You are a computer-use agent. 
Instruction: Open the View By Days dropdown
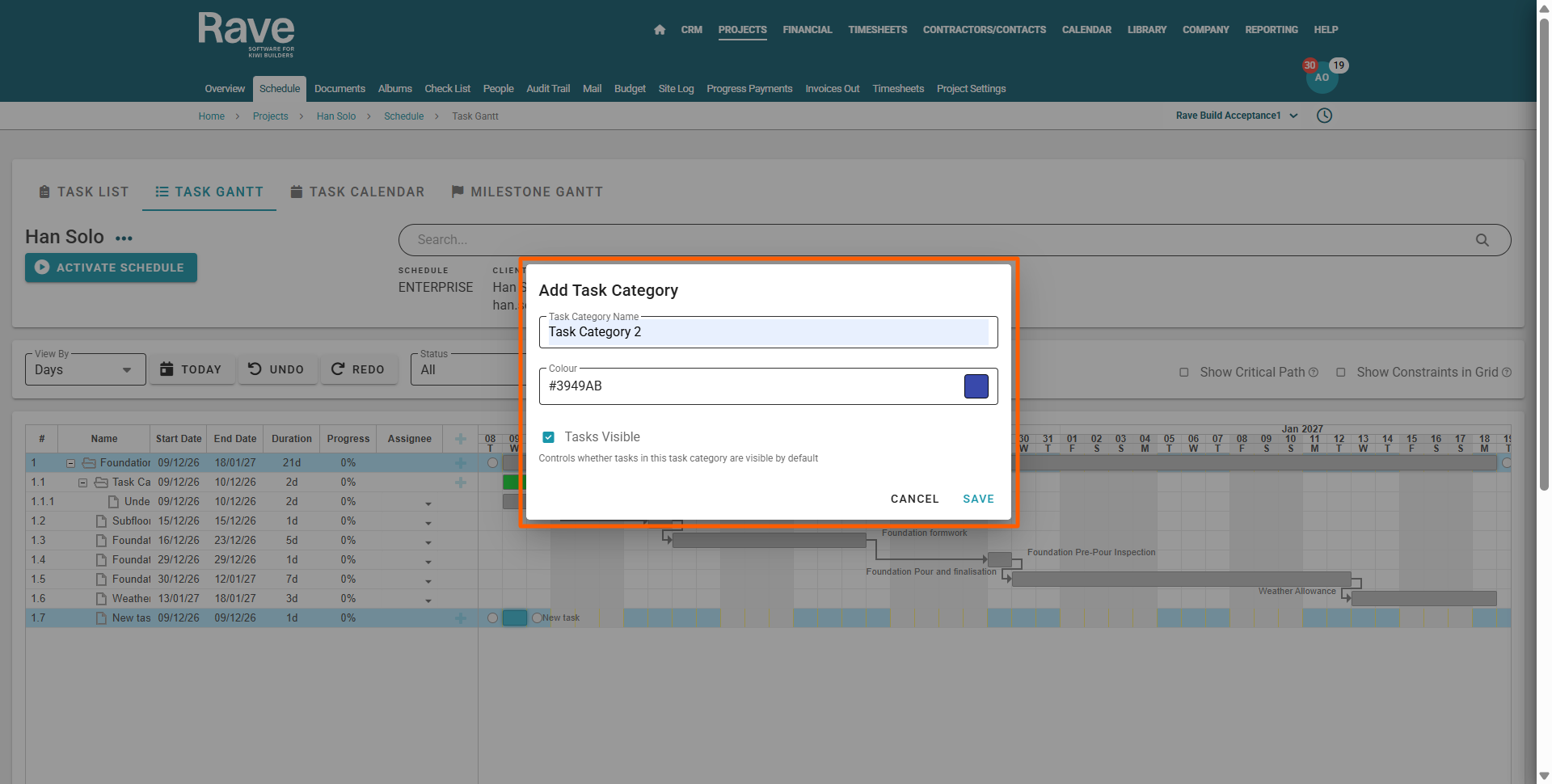tap(85, 370)
